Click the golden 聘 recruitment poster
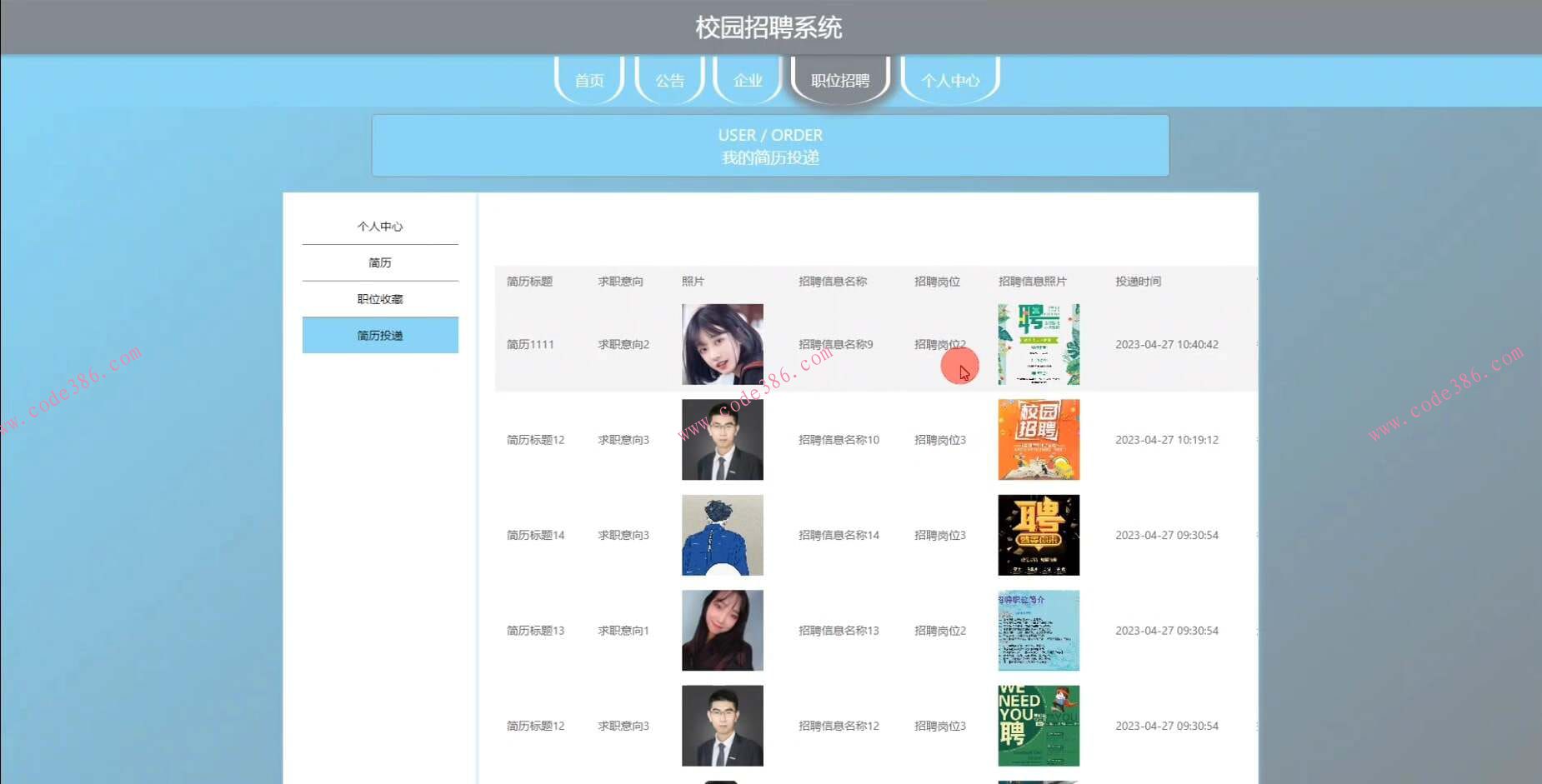1542x784 pixels. tap(1038, 534)
